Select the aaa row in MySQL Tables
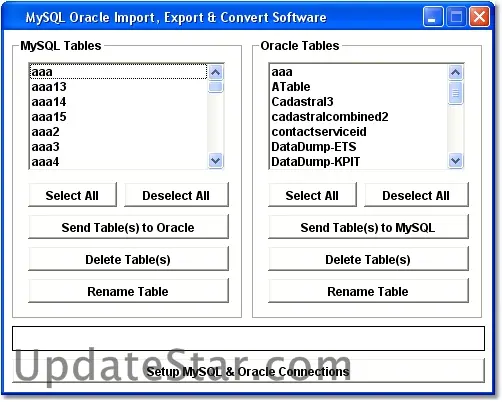Viewport: 502px width, 402px height. pos(118,72)
